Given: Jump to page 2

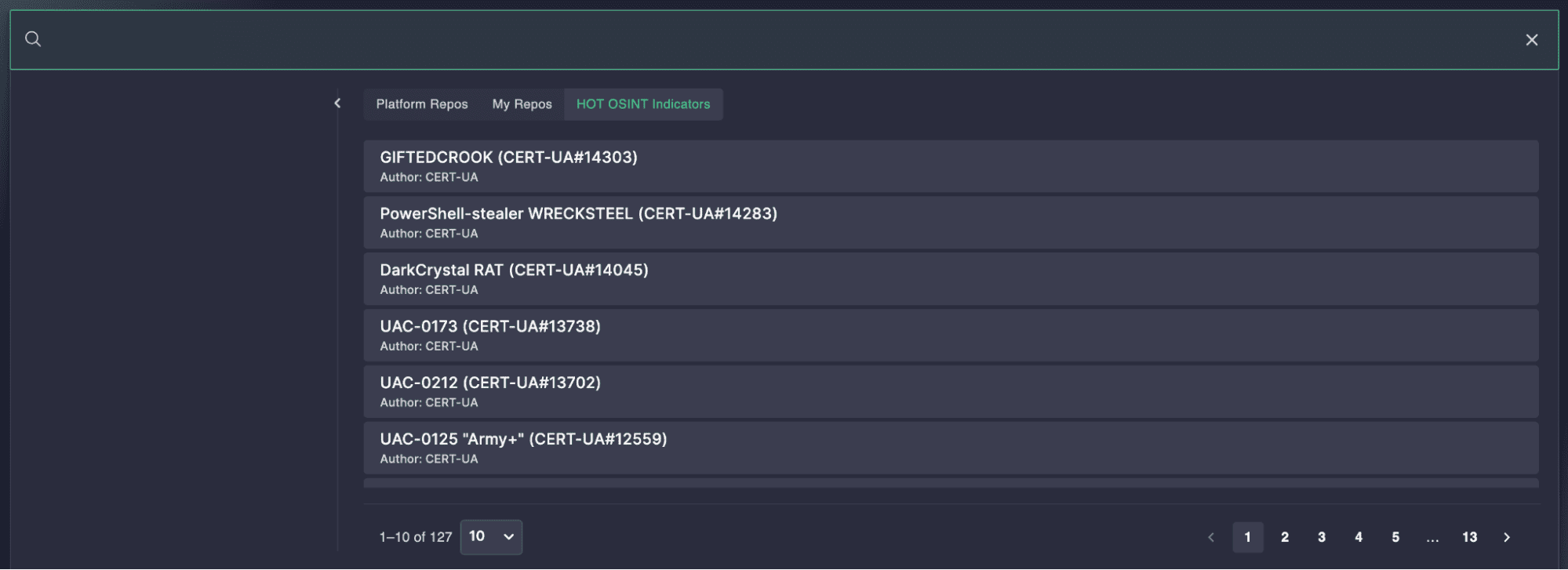Looking at the screenshot, I should (1285, 537).
